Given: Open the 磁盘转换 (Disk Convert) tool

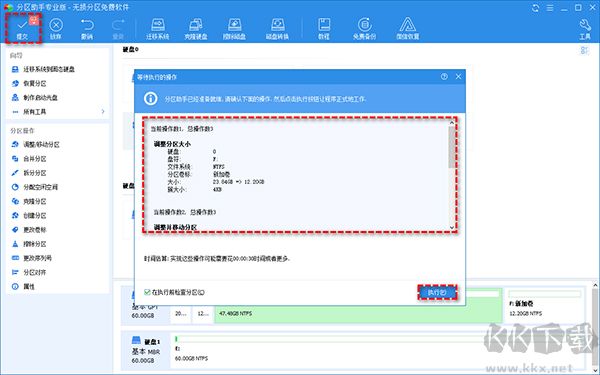Looking at the screenshot, I should [x=277, y=29].
